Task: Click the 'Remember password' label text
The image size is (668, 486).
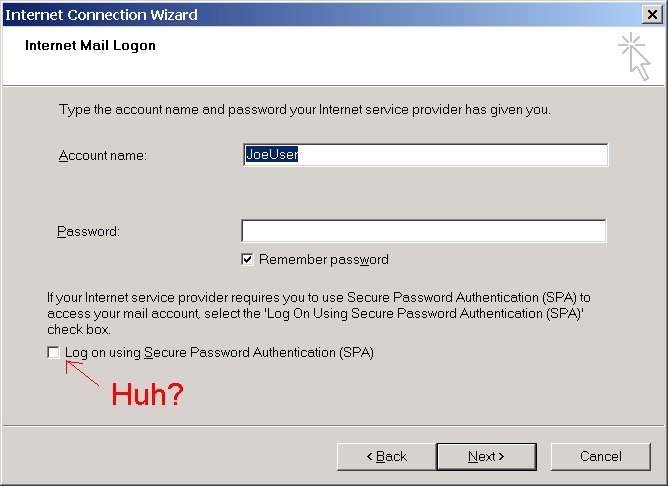Action: [x=324, y=259]
